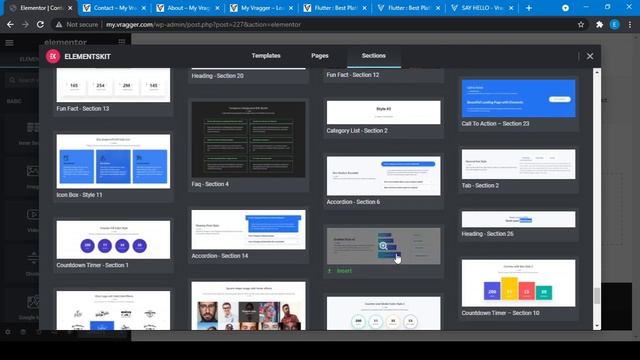Go back in the browser

coord(10,24)
